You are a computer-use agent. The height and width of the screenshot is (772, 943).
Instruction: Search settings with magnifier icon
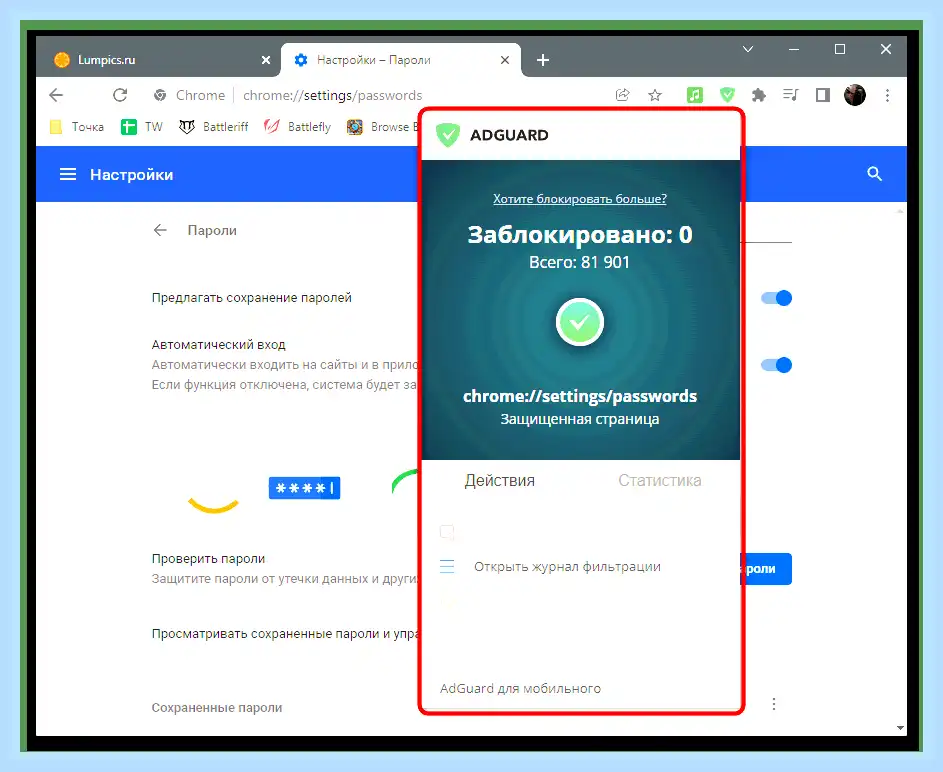[874, 174]
